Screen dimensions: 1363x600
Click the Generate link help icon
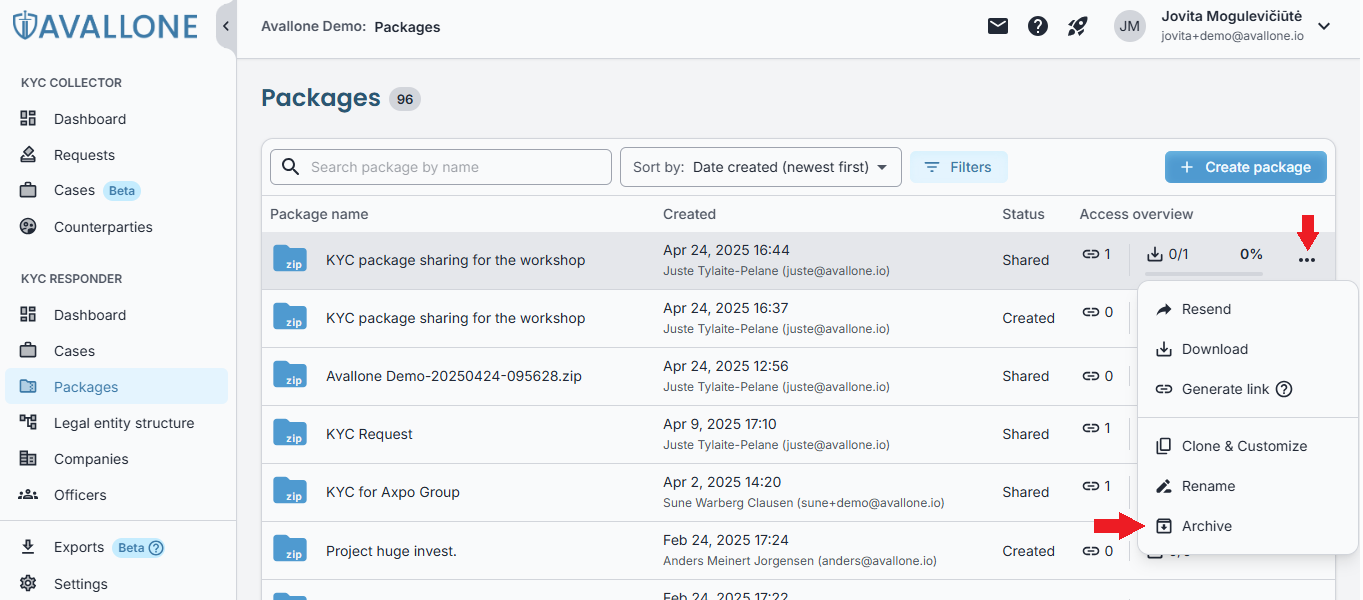click(1284, 389)
